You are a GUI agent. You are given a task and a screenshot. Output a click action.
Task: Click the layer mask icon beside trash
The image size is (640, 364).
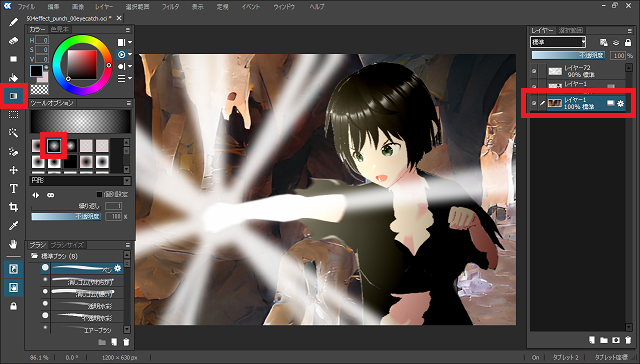tap(616, 340)
